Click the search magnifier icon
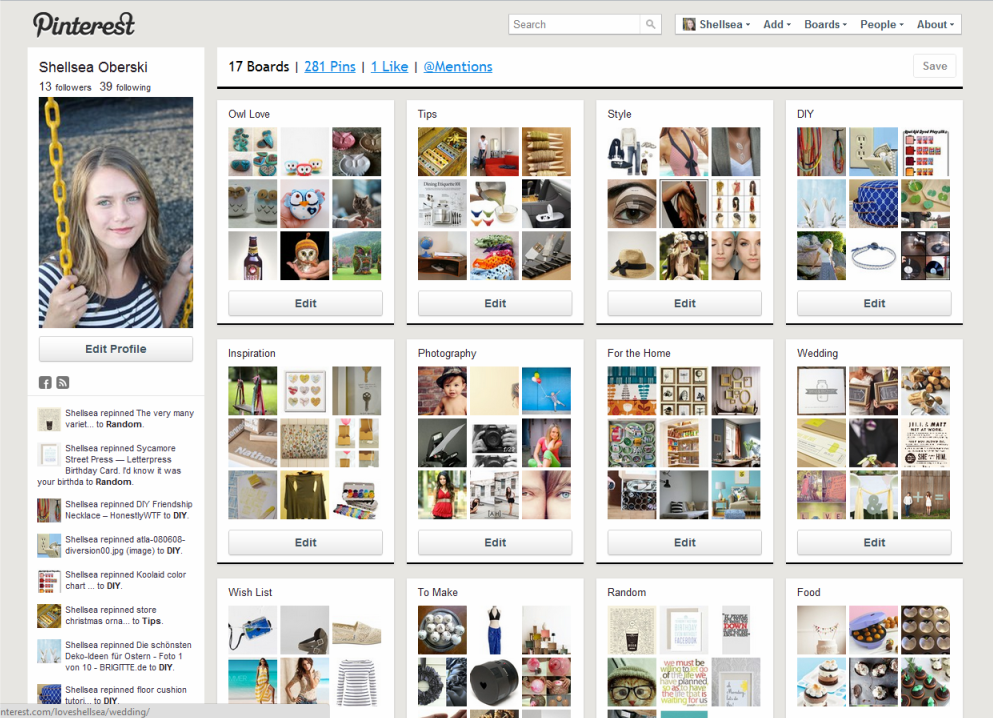 pos(650,25)
